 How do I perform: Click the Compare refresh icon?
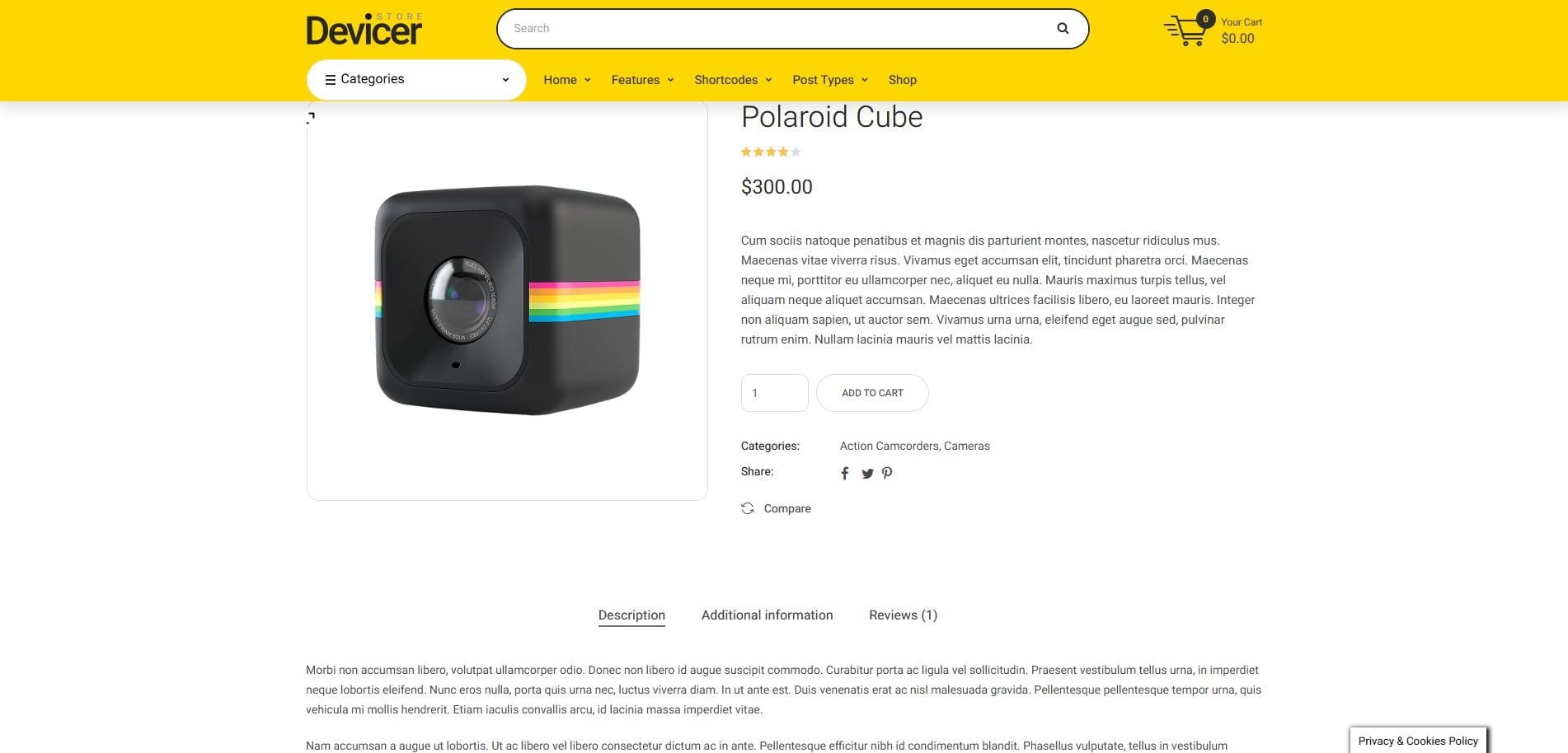point(748,508)
